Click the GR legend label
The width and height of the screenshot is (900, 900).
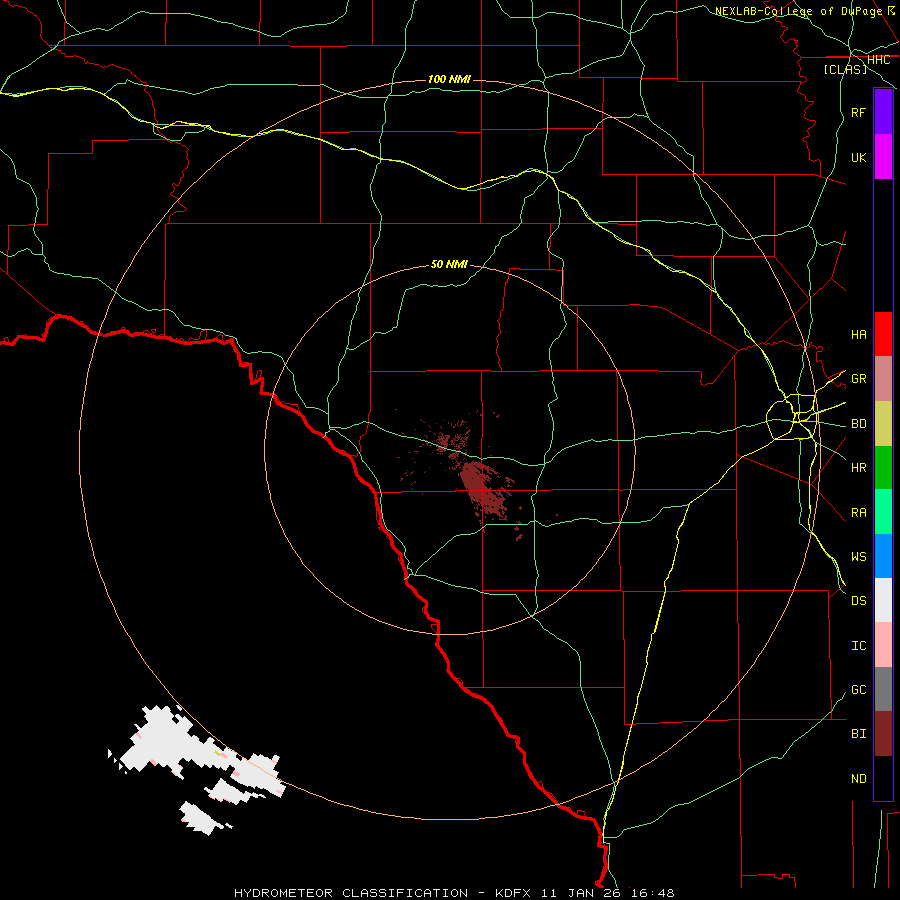click(858, 379)
